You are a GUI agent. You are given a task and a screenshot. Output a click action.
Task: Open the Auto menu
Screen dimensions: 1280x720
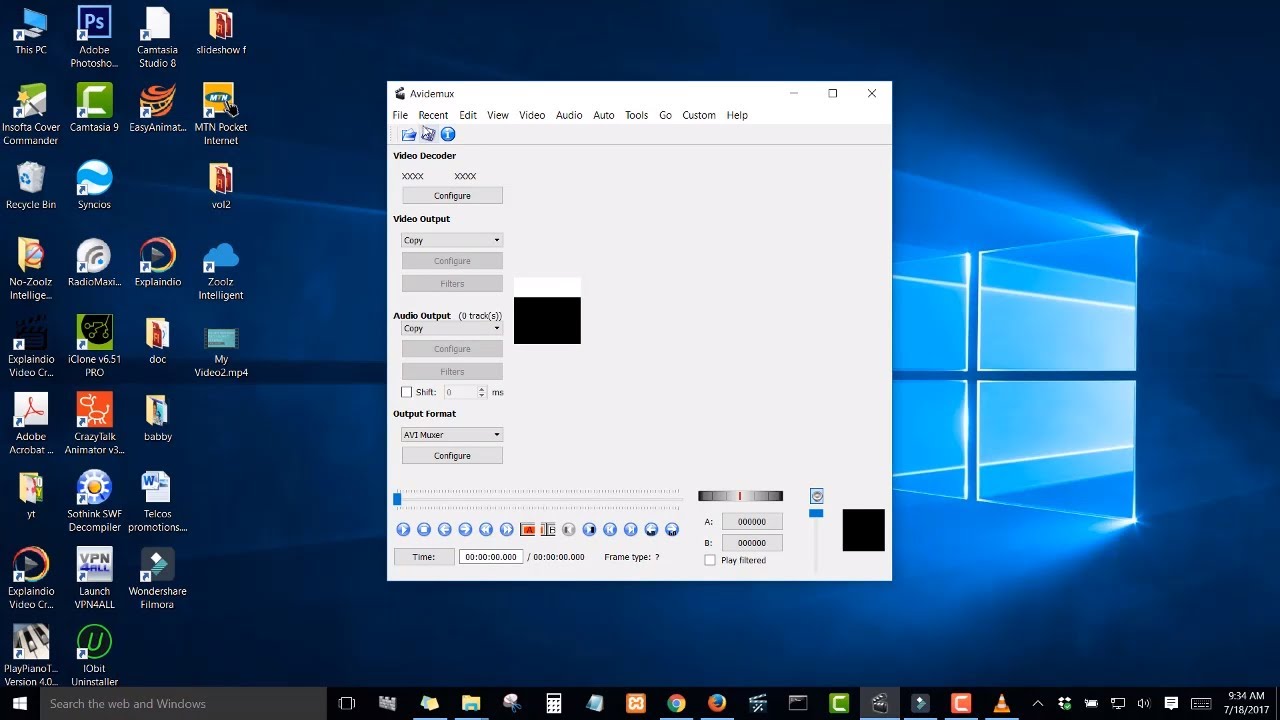tap(604, 115)
